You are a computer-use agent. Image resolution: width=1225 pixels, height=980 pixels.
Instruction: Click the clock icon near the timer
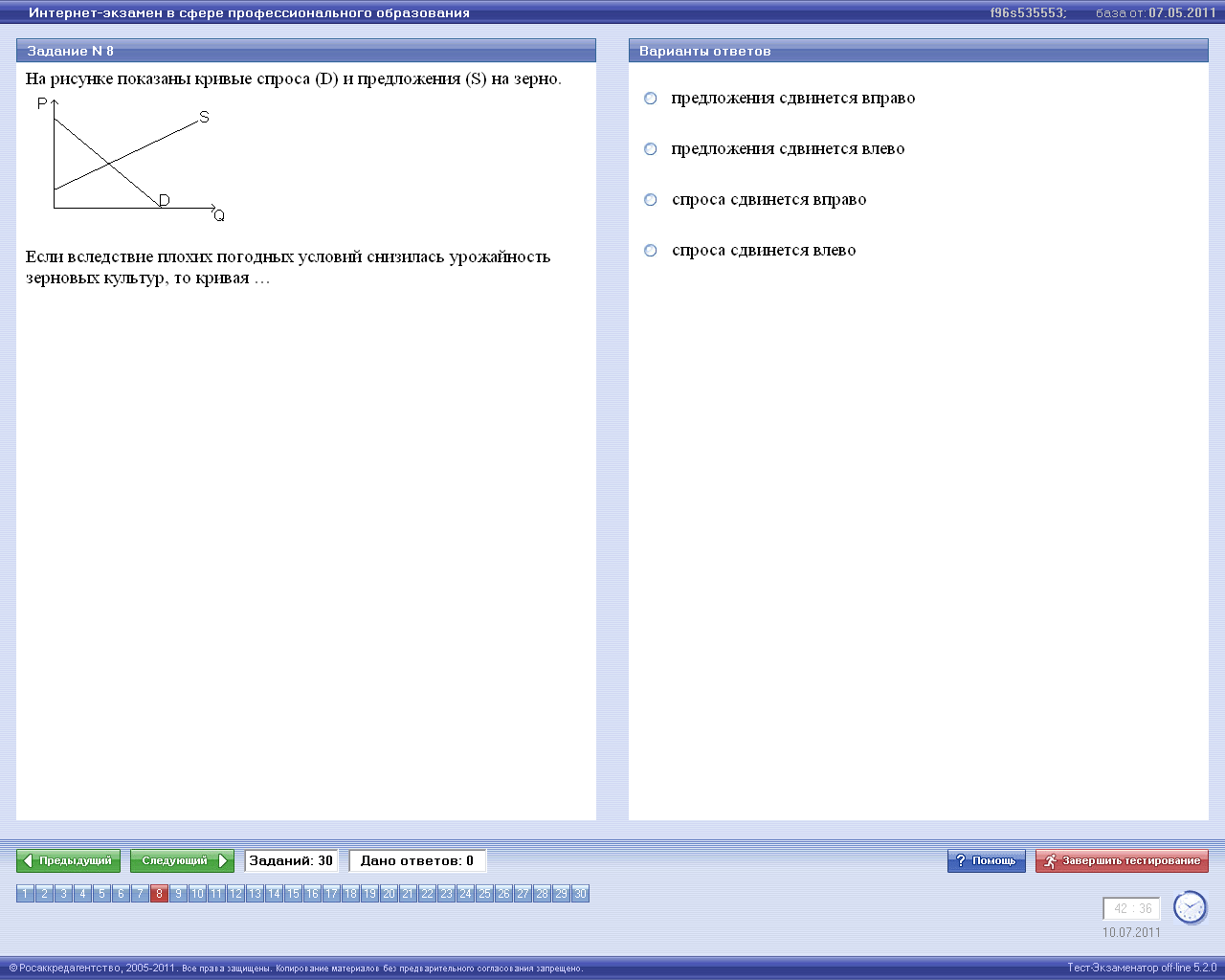pyautogui.click(x=1191, y=907)
